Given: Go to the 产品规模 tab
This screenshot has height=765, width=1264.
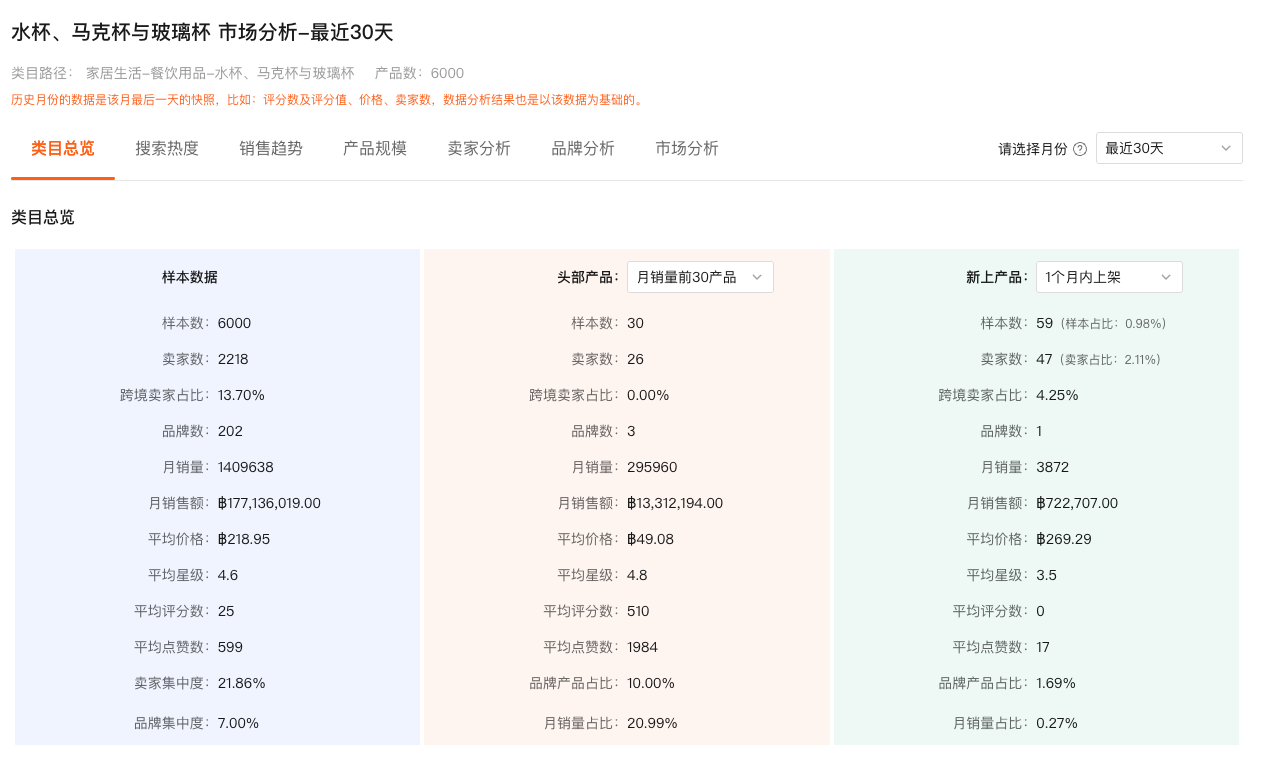Looking at the screenshot, I should pos(375,149).
